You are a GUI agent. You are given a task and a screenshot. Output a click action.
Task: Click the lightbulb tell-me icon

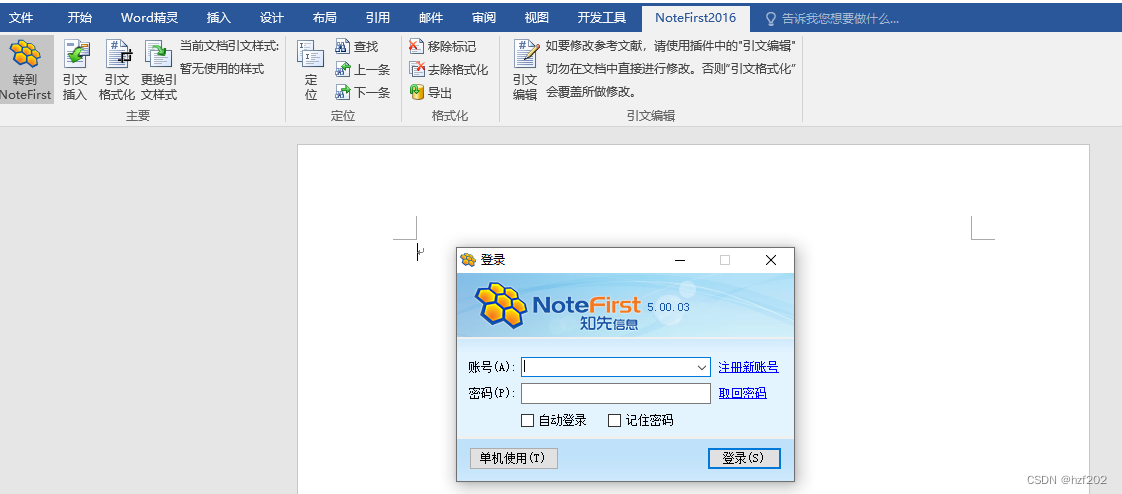coord(771,19)
